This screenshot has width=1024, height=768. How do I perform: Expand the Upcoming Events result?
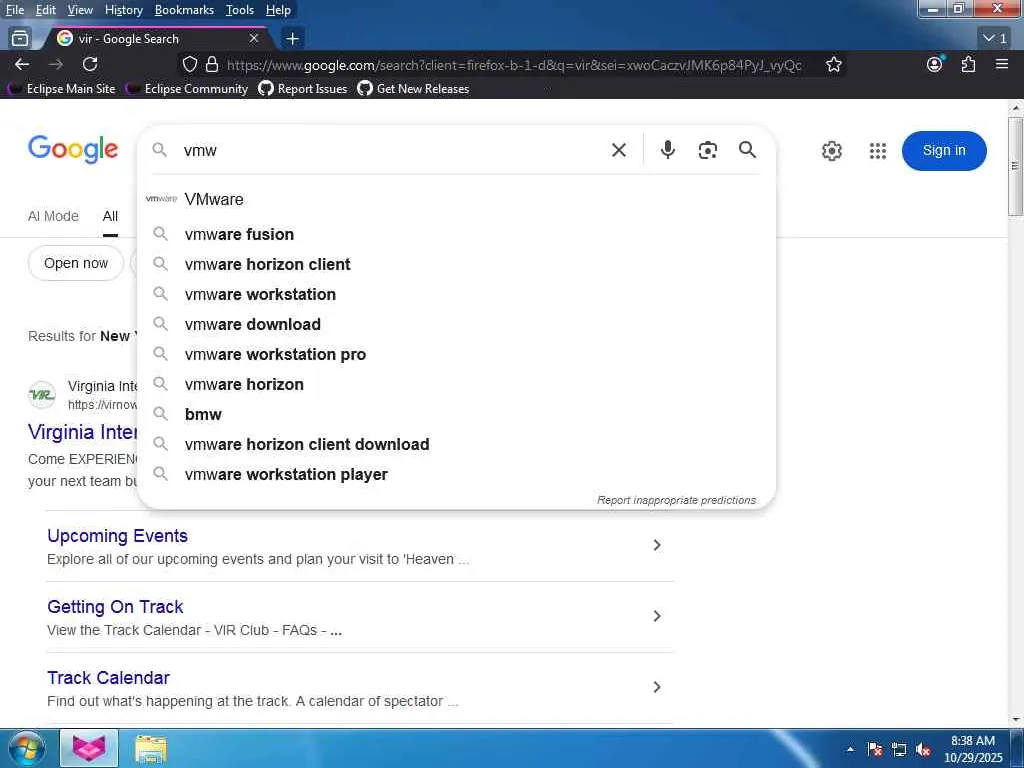[x=657, y=545]
